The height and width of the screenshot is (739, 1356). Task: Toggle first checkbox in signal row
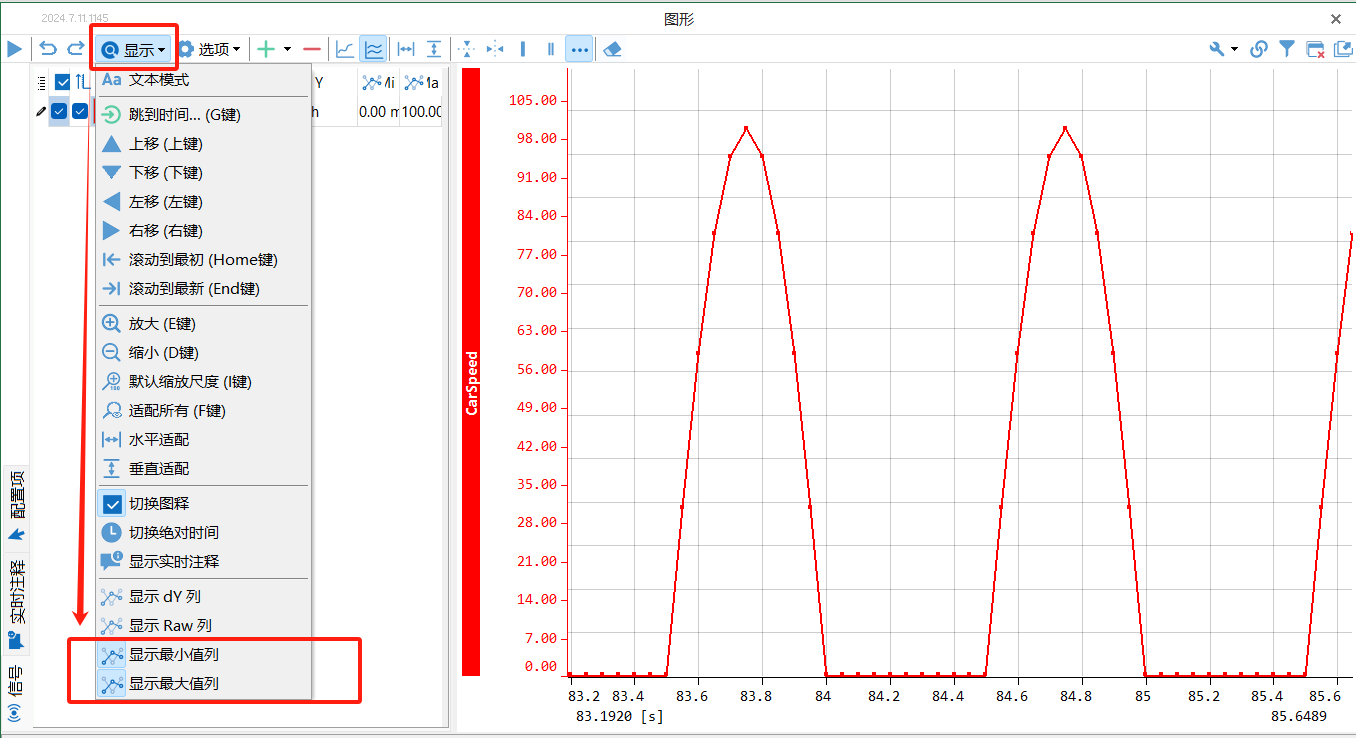pos(59,111)
